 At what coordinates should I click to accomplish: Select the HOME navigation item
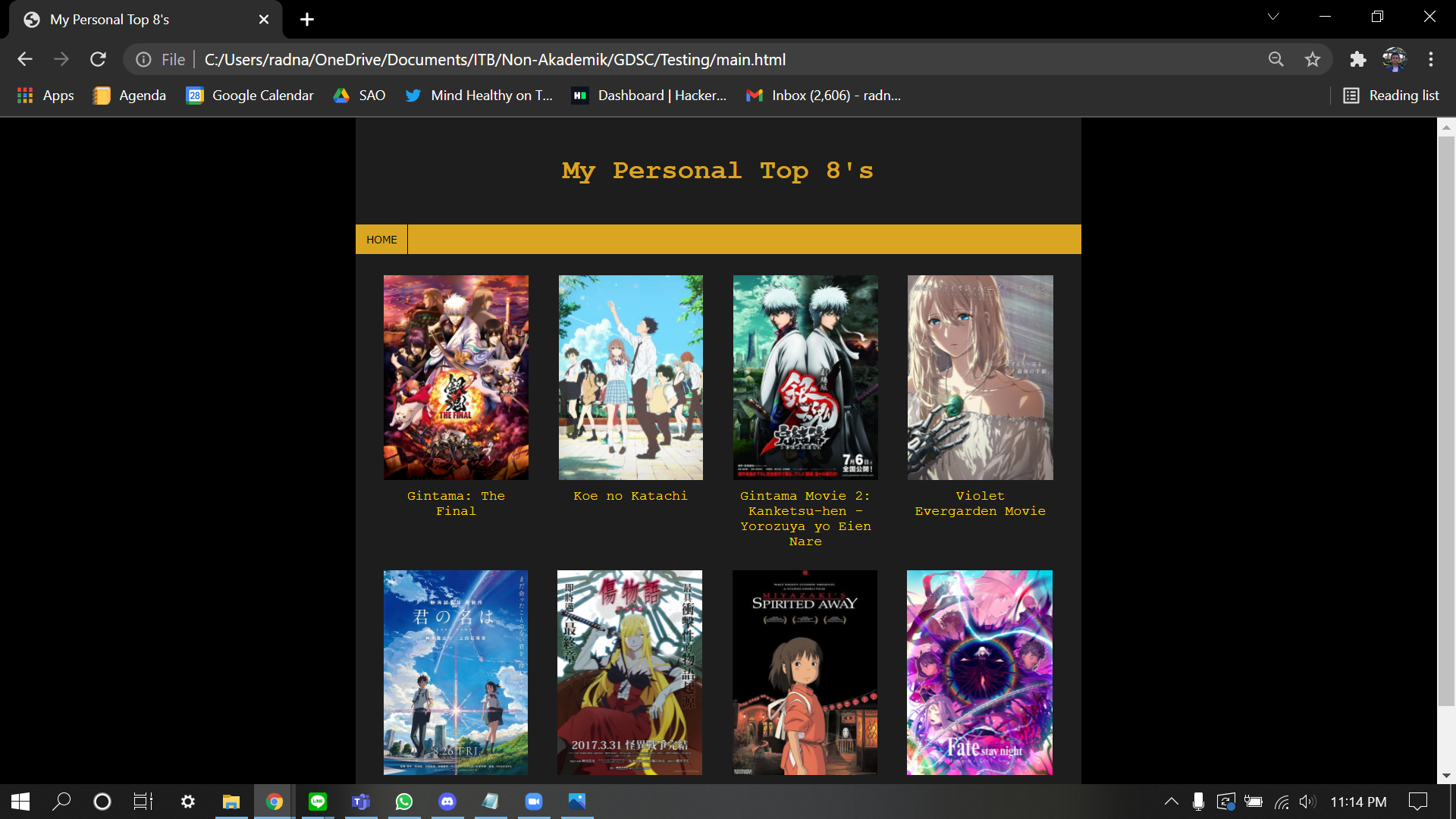[x=381, y=240]
